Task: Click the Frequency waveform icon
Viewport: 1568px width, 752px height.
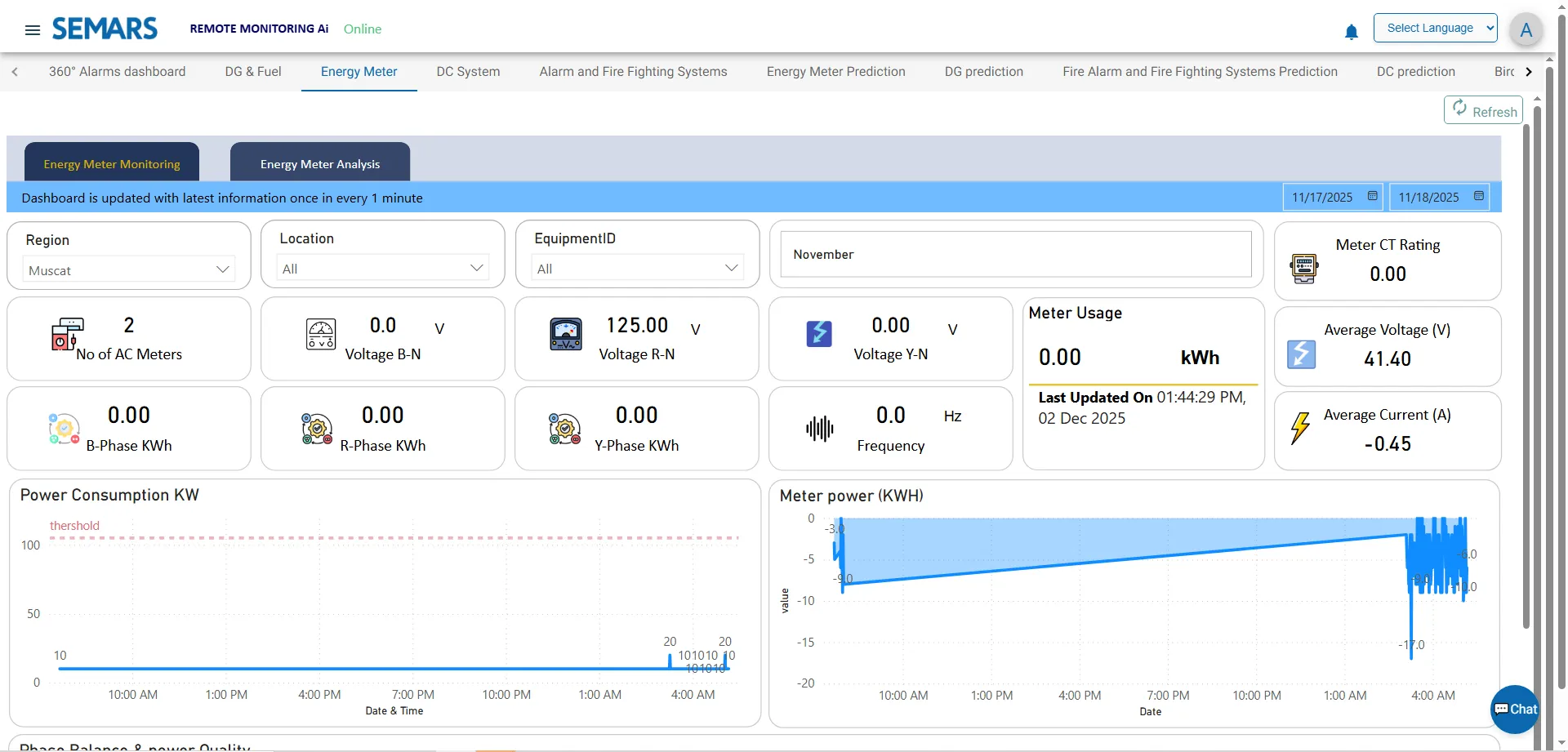Action: (819, 428)
